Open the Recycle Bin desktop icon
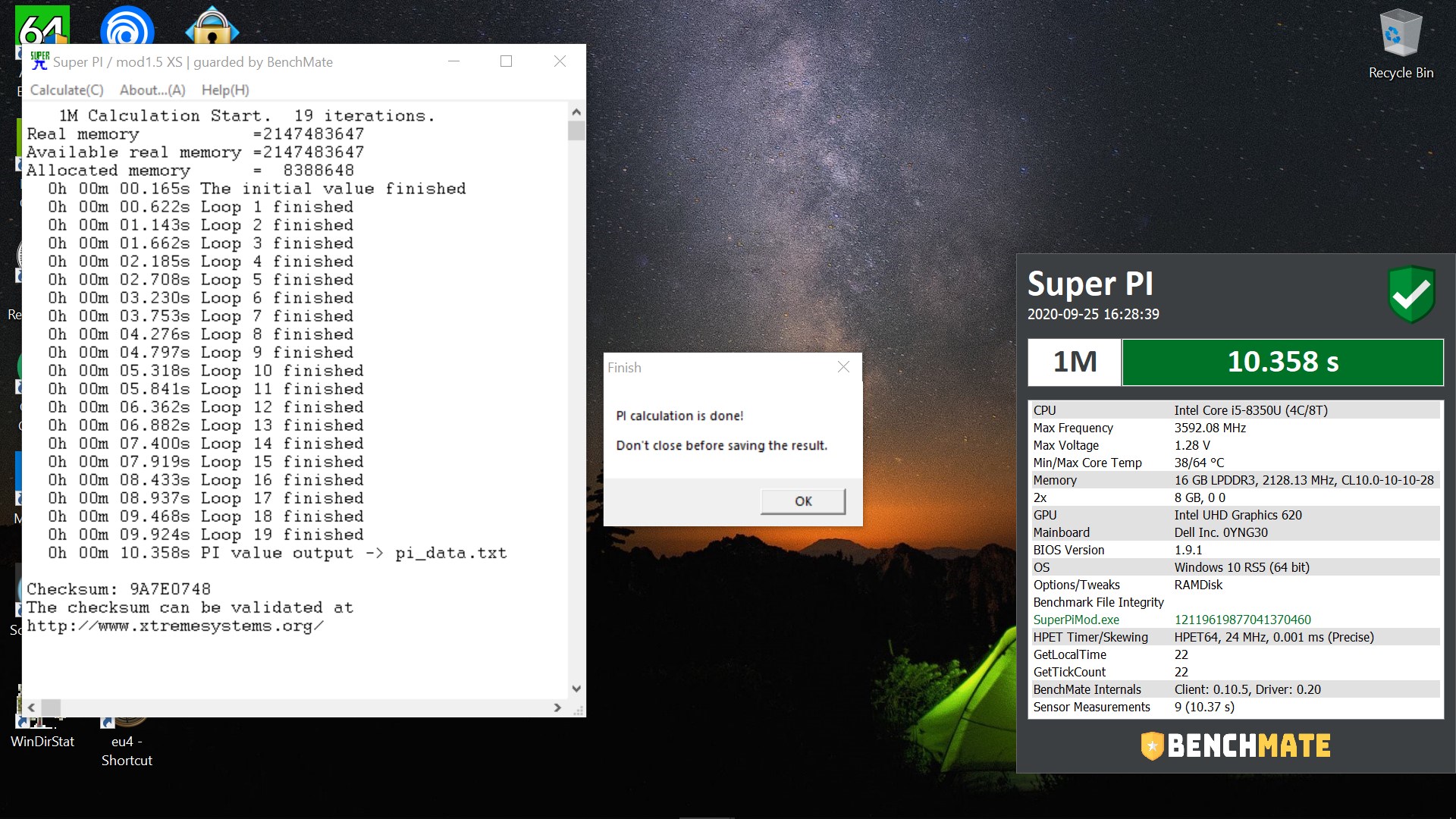 tap(1401, 45)
